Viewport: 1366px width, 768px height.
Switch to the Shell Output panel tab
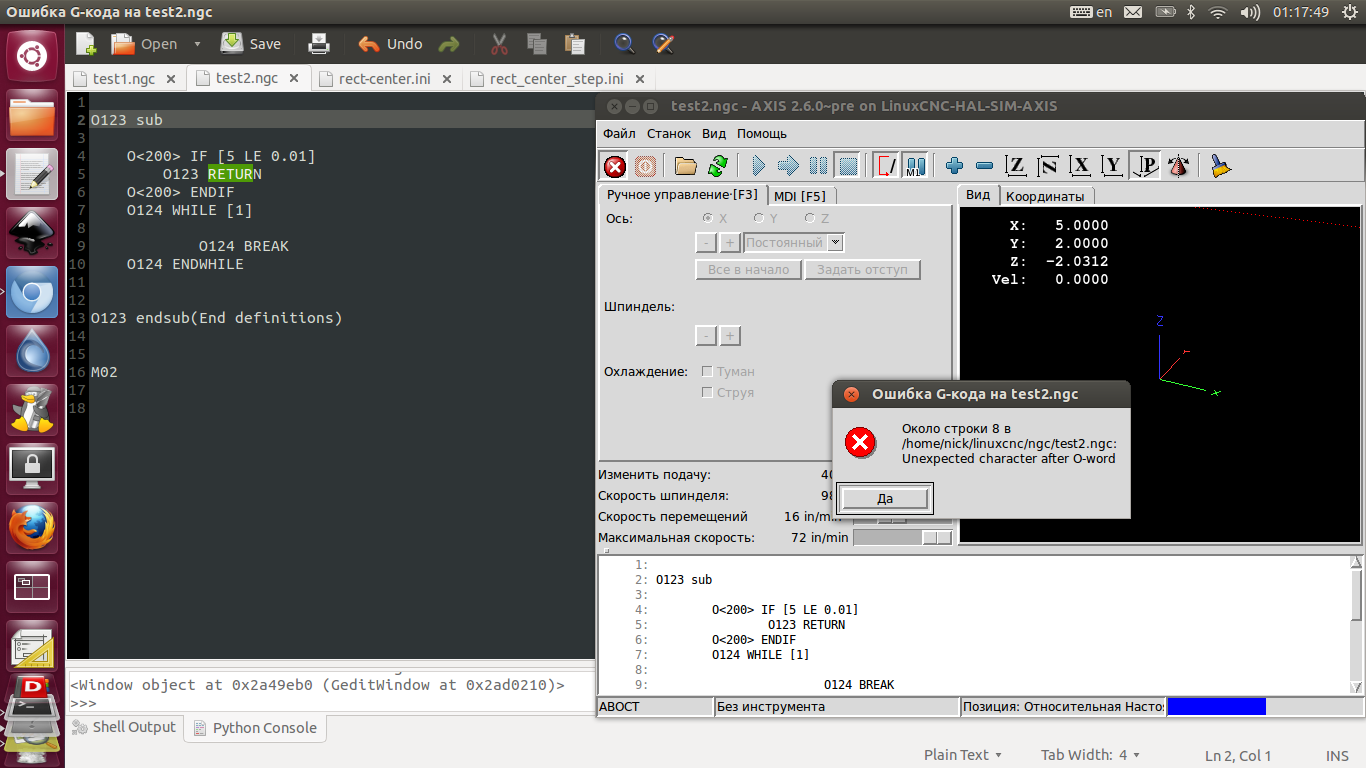[x=125, y=727]
